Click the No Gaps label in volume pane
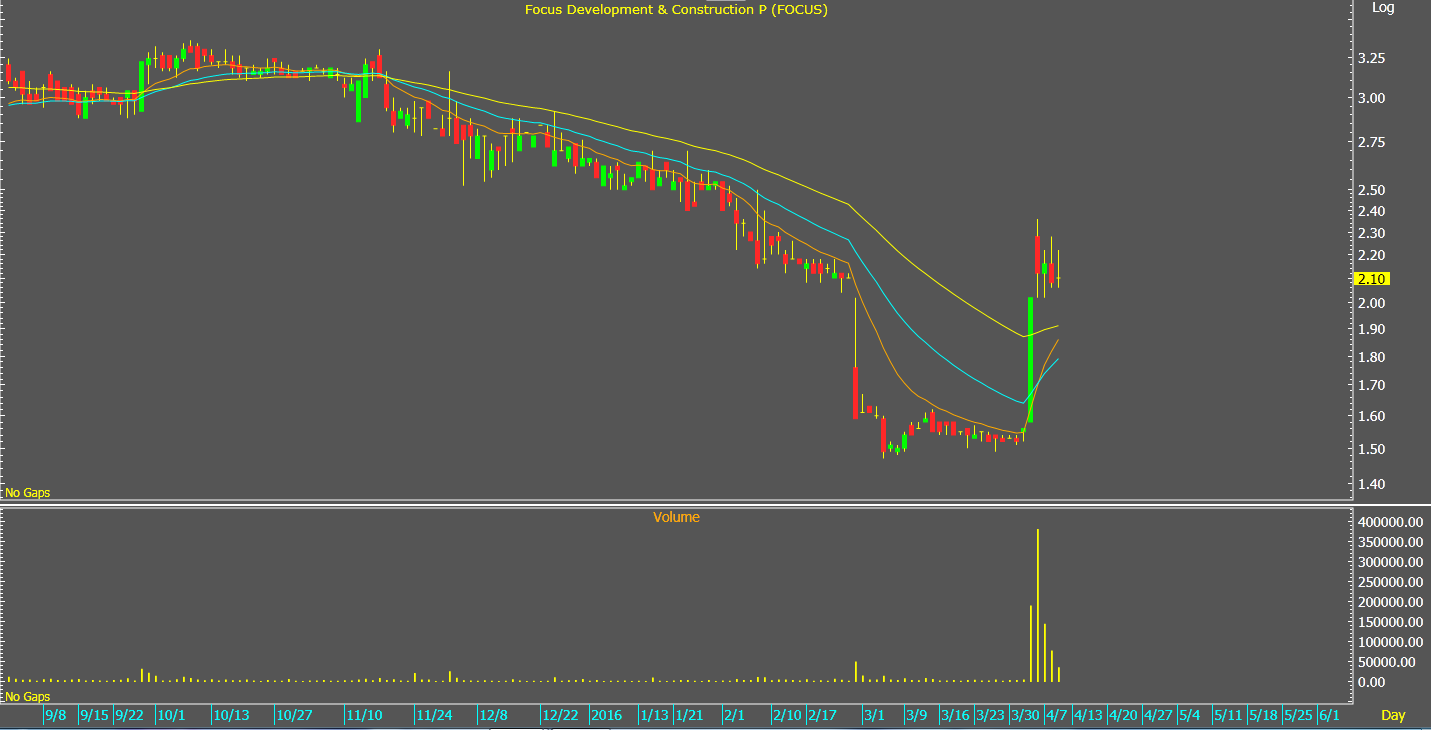The width and height of the screenshot is (1431, 730). (27, 696)
